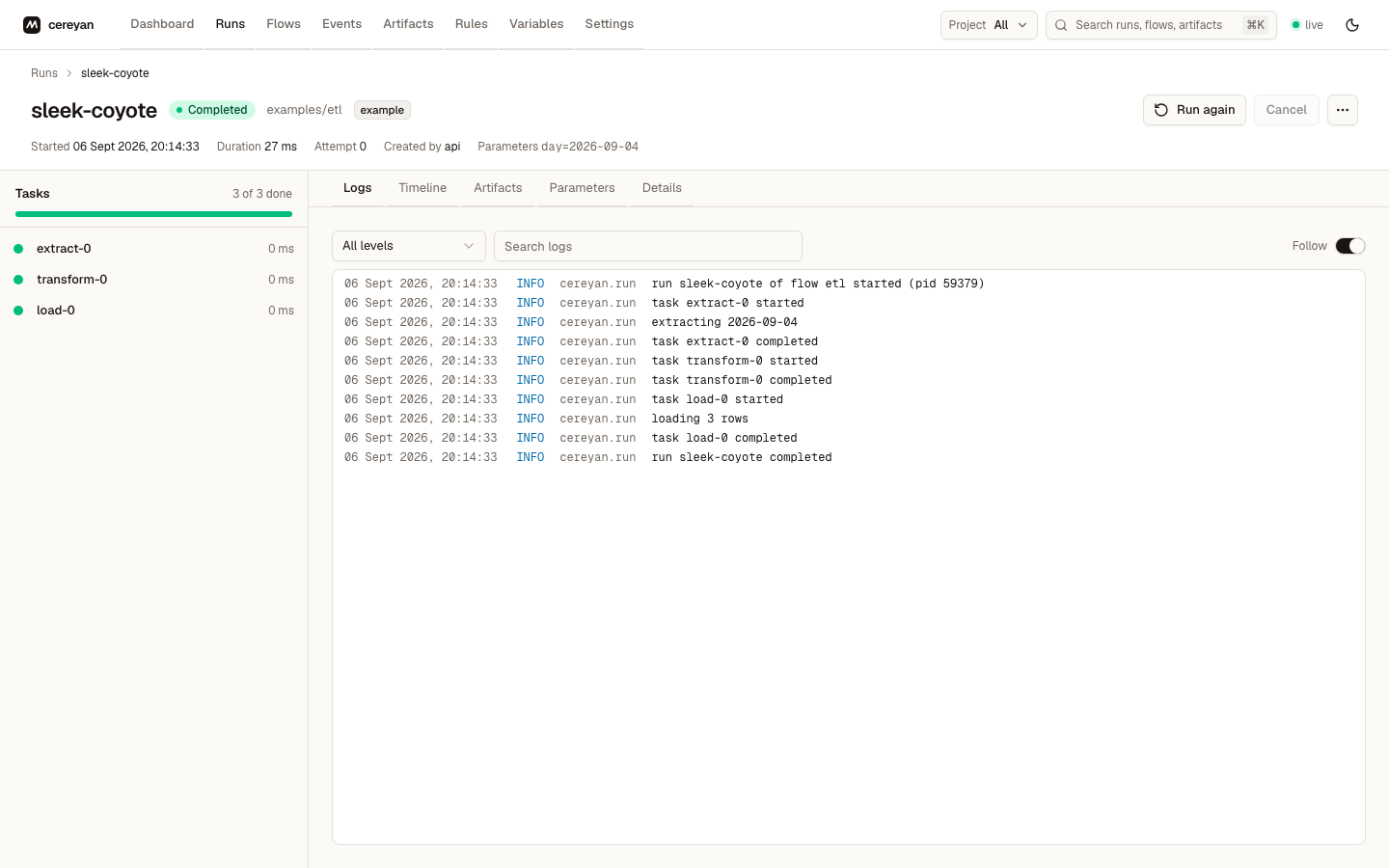Screen dimensions: 1389x868
Task: Open the Rules nav item
Action: pyautogui.click(x=471, y=24)
